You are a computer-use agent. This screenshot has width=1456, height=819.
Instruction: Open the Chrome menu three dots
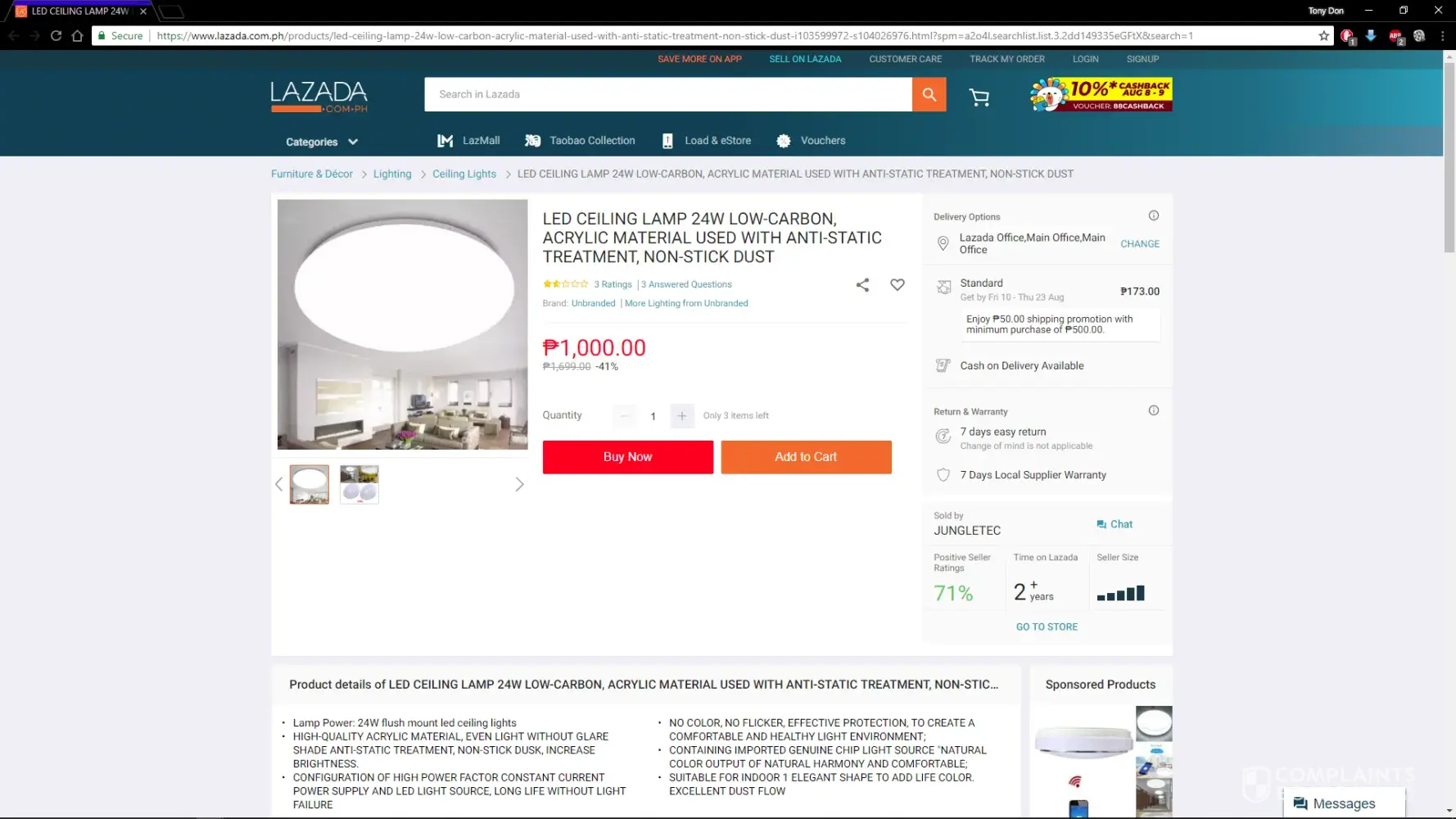1442,36
